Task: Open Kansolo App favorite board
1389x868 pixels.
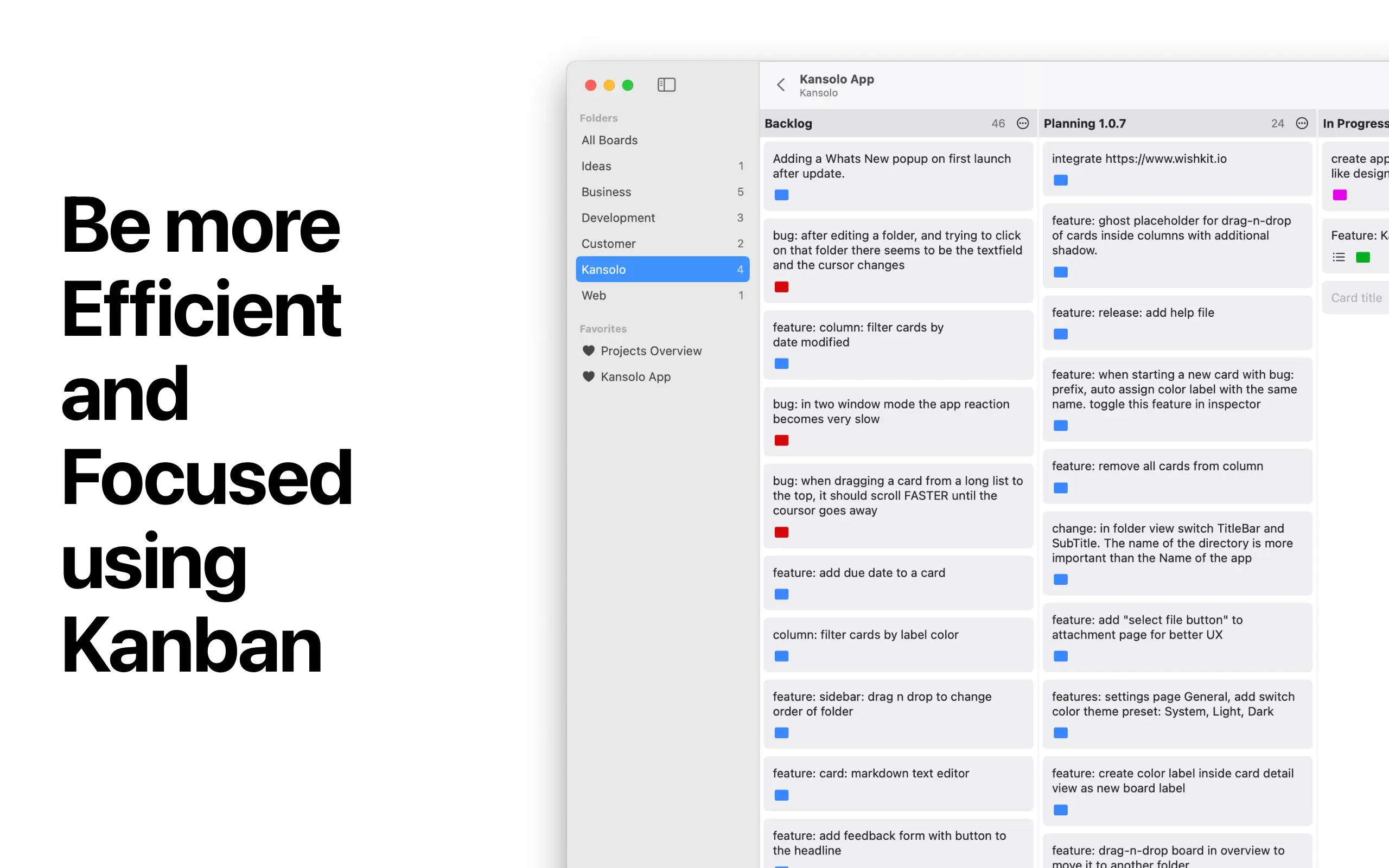Action: coord(635,376)
